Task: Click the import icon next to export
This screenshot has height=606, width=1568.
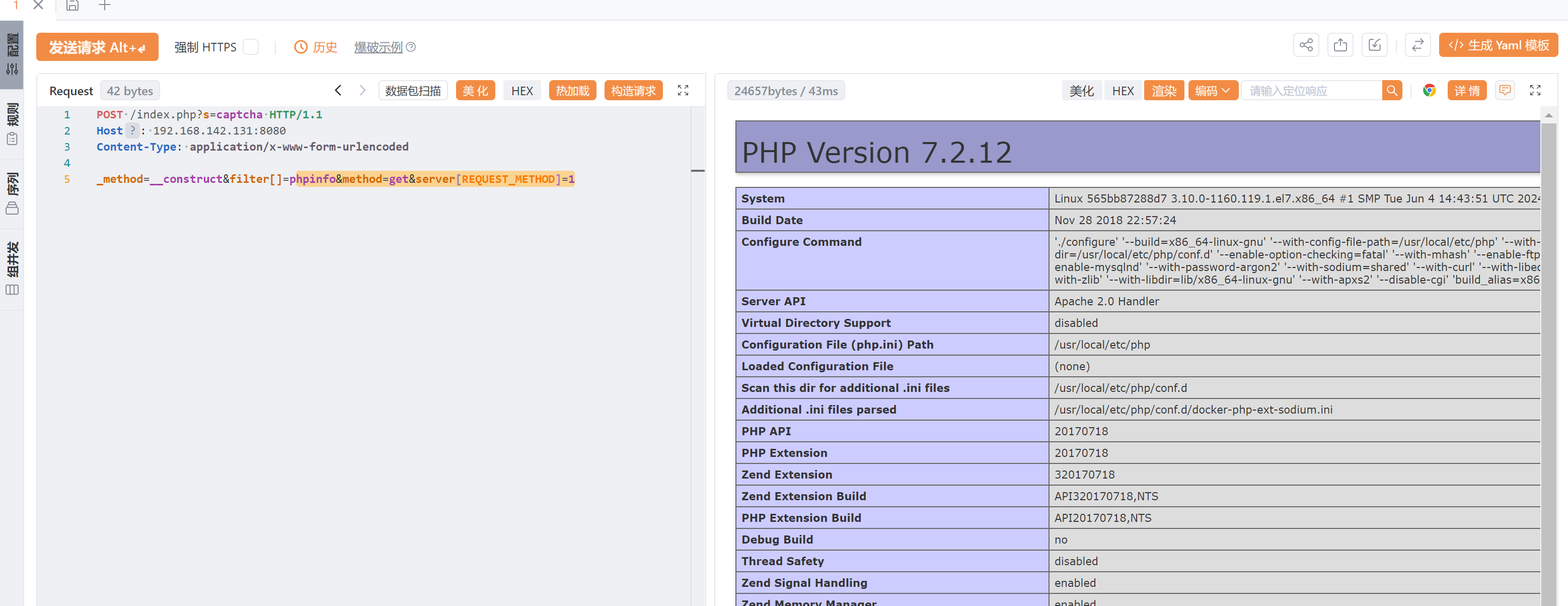Action: click(x=1374, y=46)
